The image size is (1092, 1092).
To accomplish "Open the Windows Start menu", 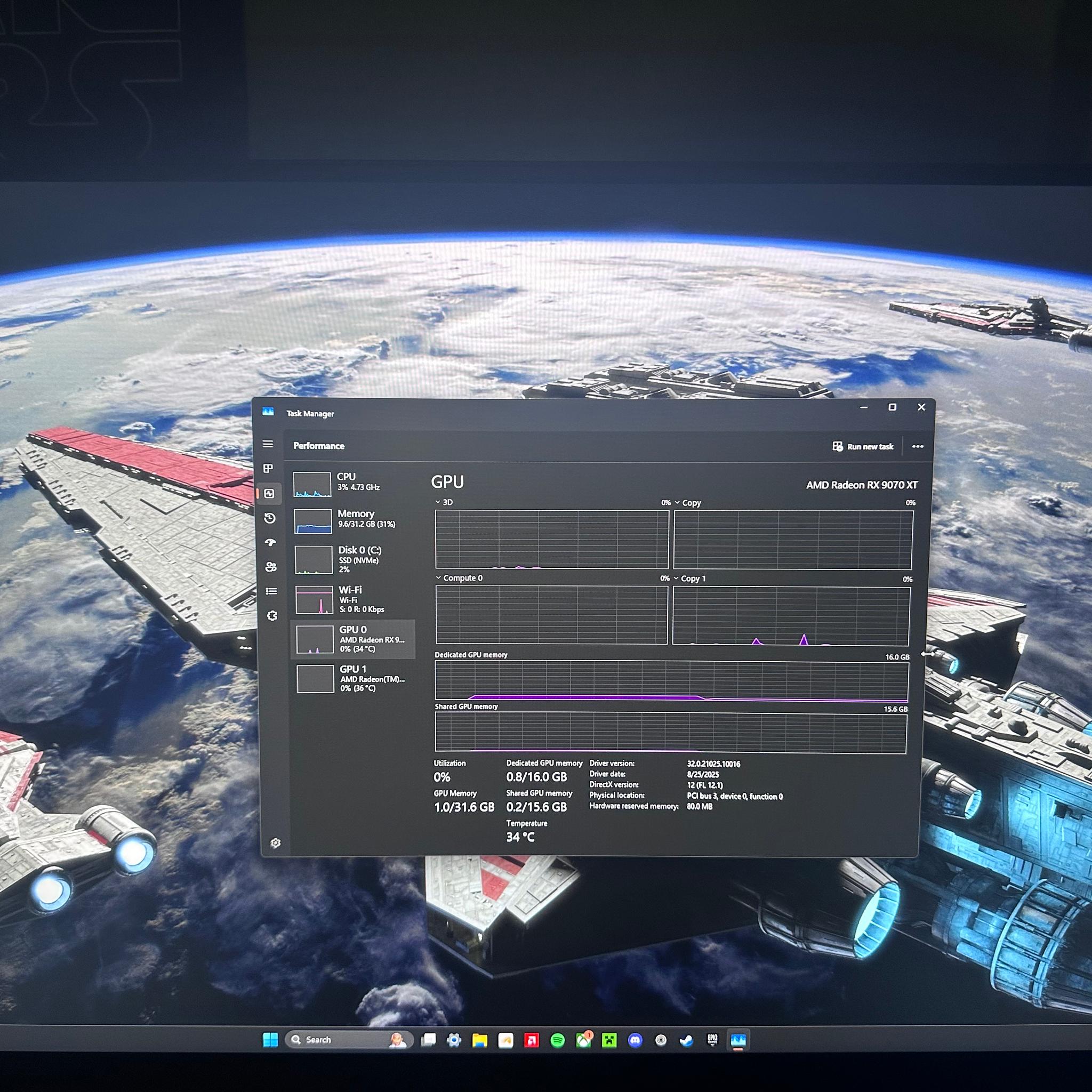I will coord(270,1040).
